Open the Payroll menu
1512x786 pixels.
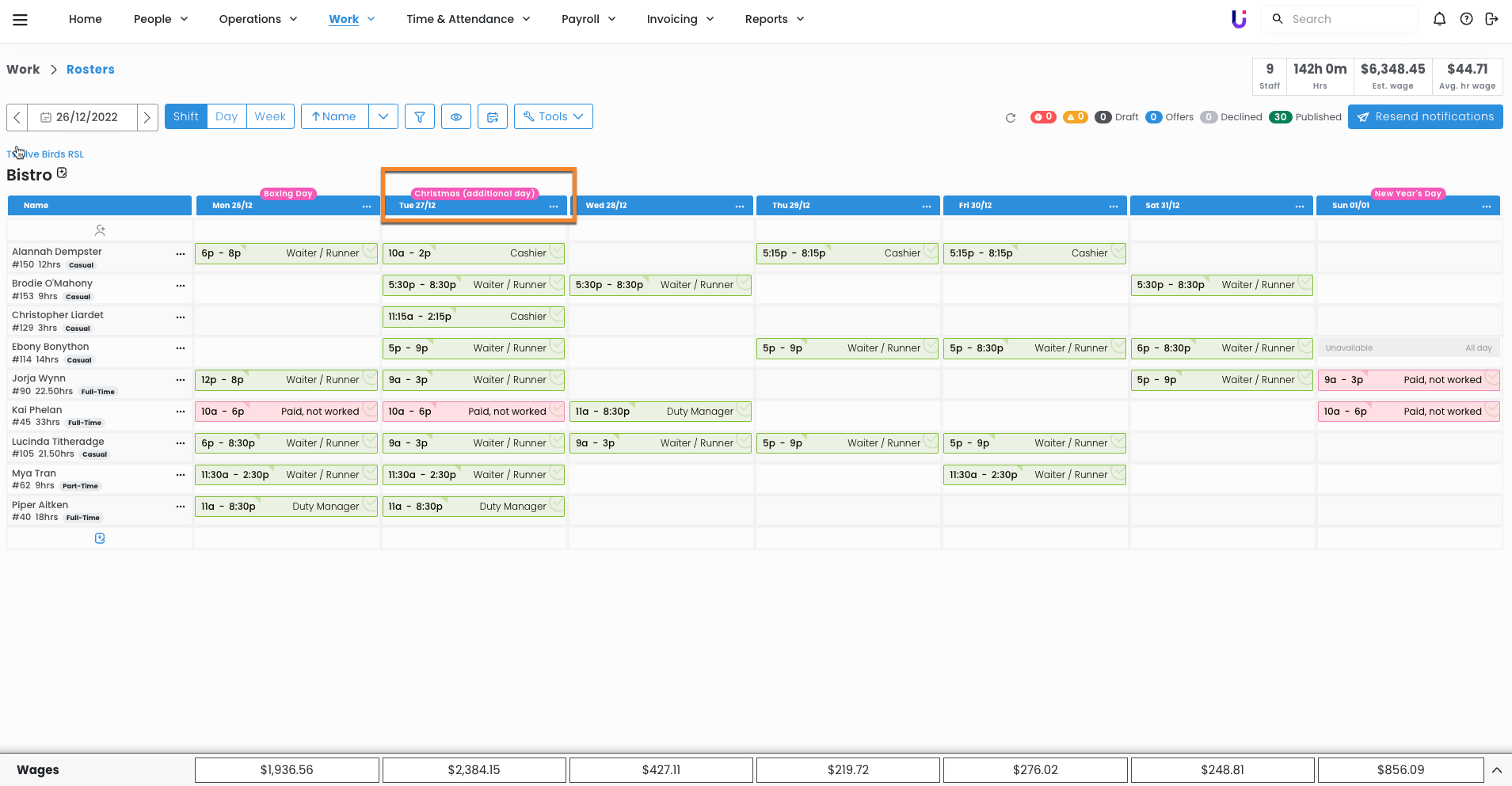click(588, 19)
